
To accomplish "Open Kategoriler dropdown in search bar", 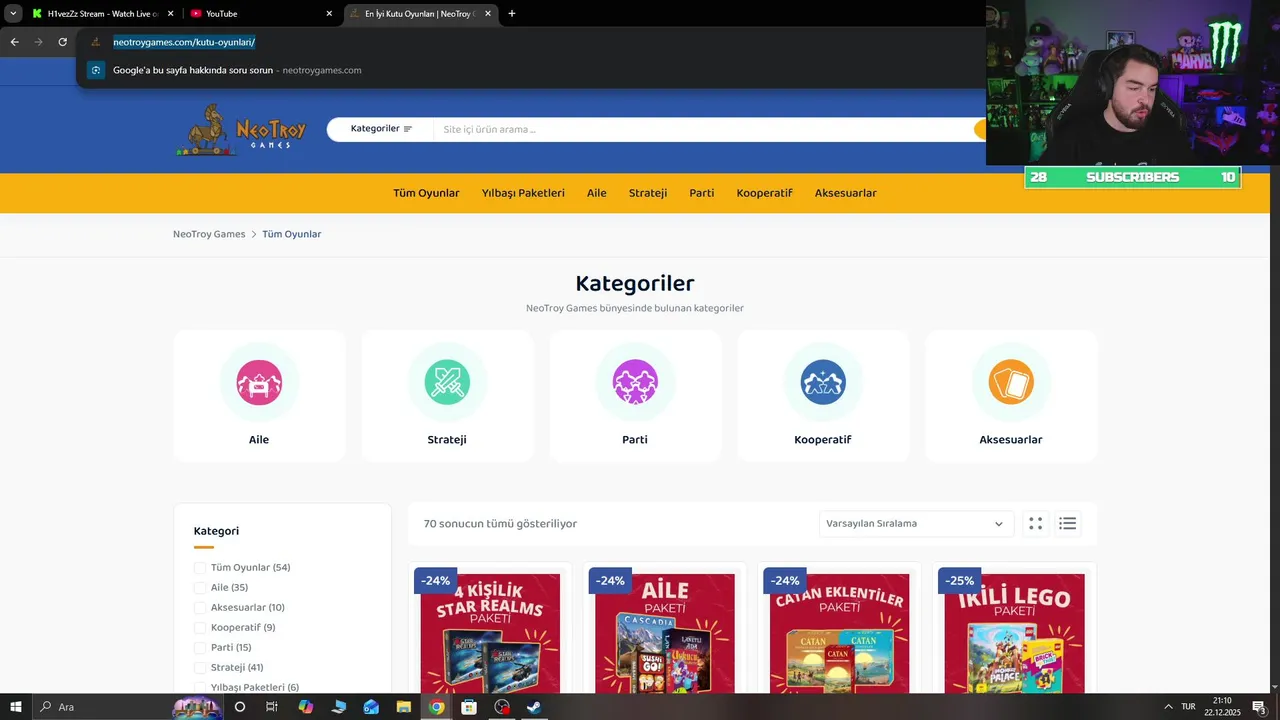I will [x=380, y=129].
